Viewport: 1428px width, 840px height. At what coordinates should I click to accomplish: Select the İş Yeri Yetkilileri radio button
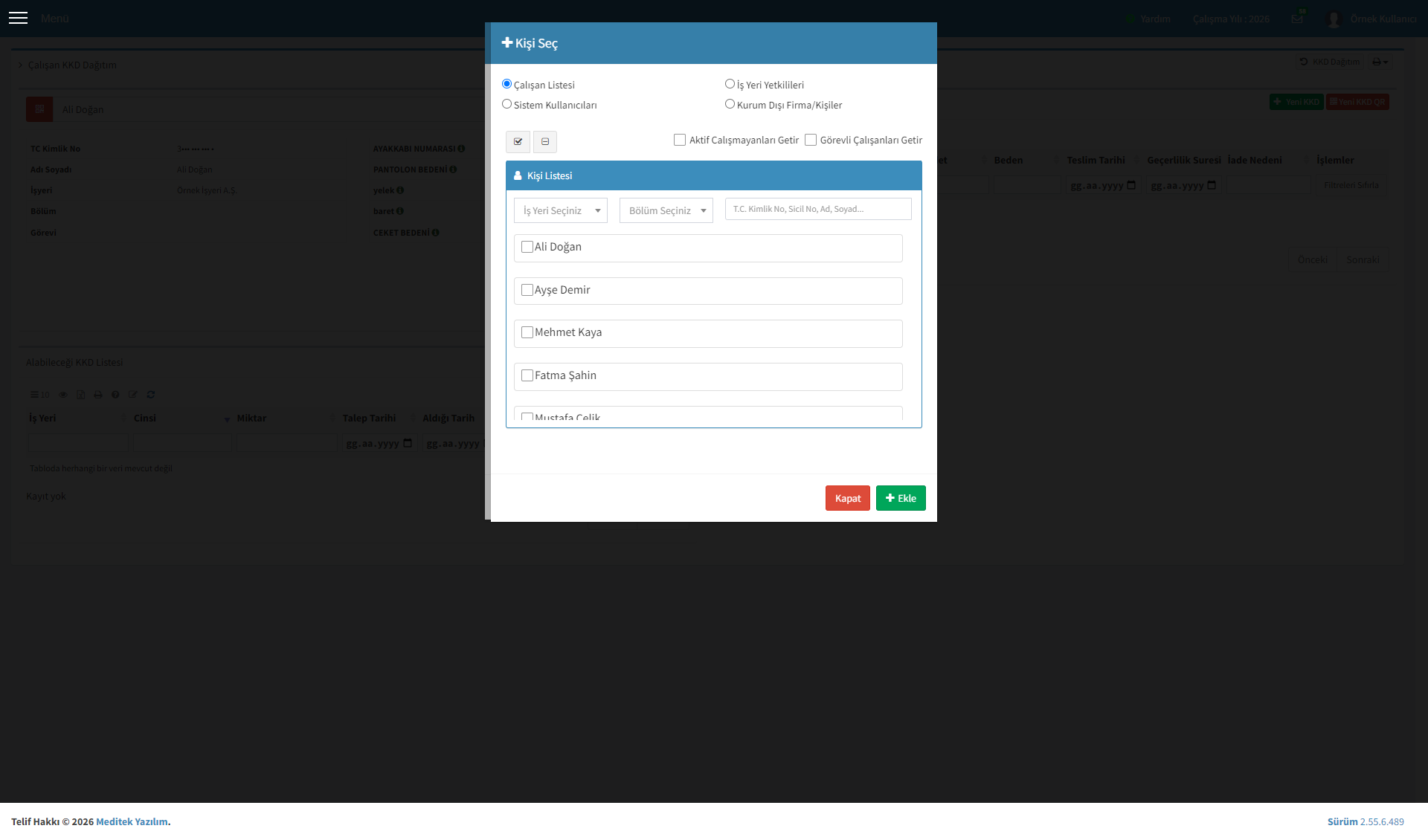point(730,84)
